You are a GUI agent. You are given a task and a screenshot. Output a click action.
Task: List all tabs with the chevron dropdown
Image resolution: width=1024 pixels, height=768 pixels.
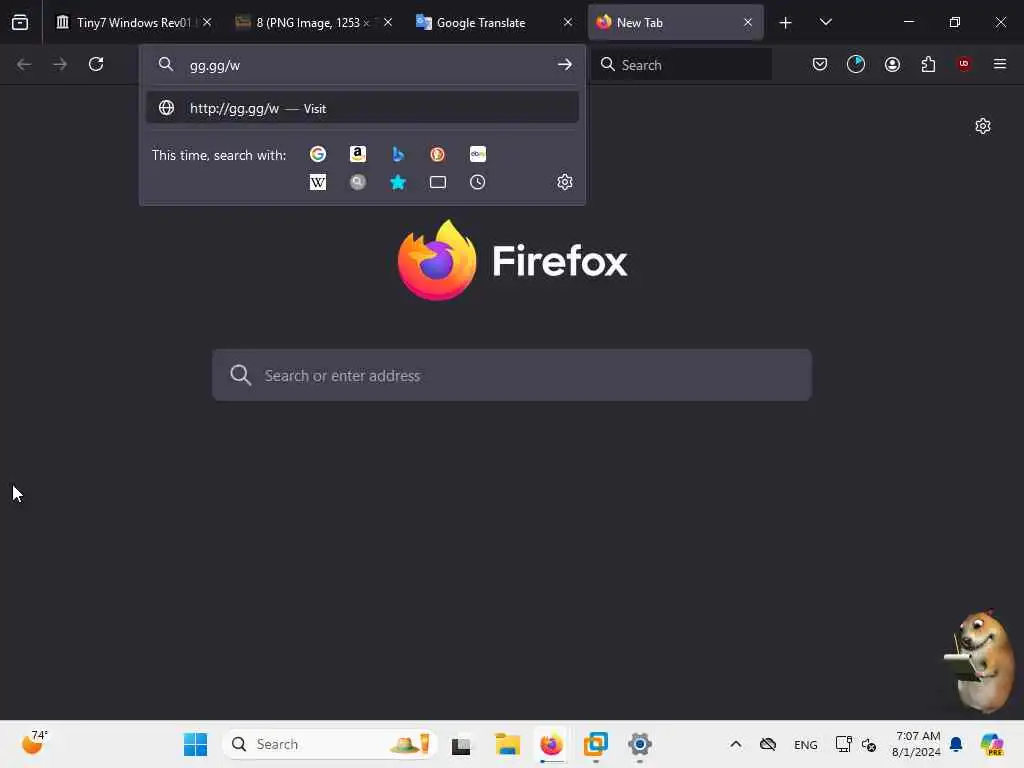[826, 23]
